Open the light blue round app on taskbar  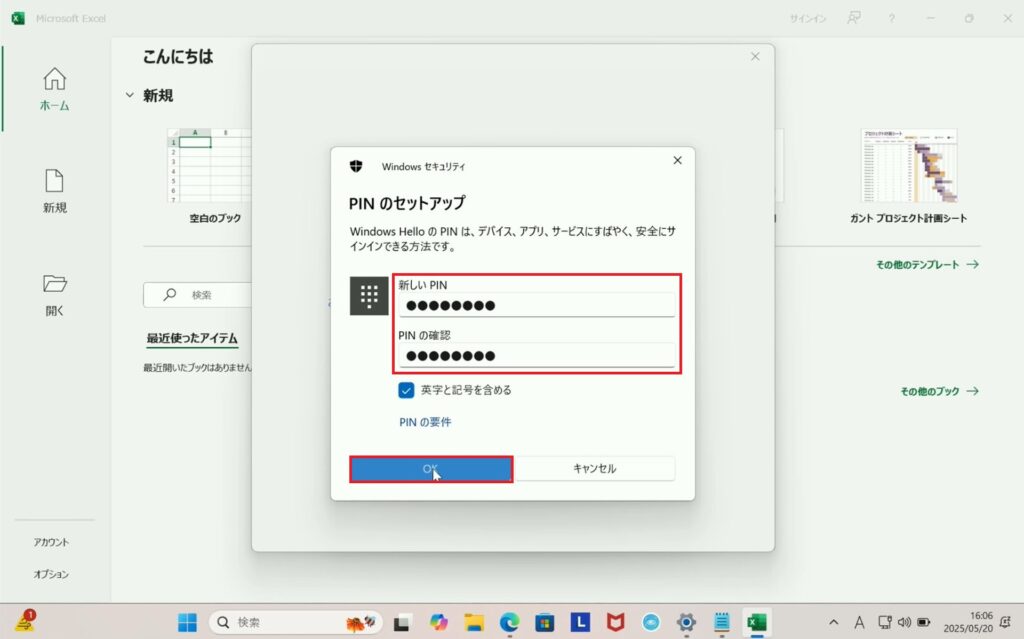pos(650,623)
